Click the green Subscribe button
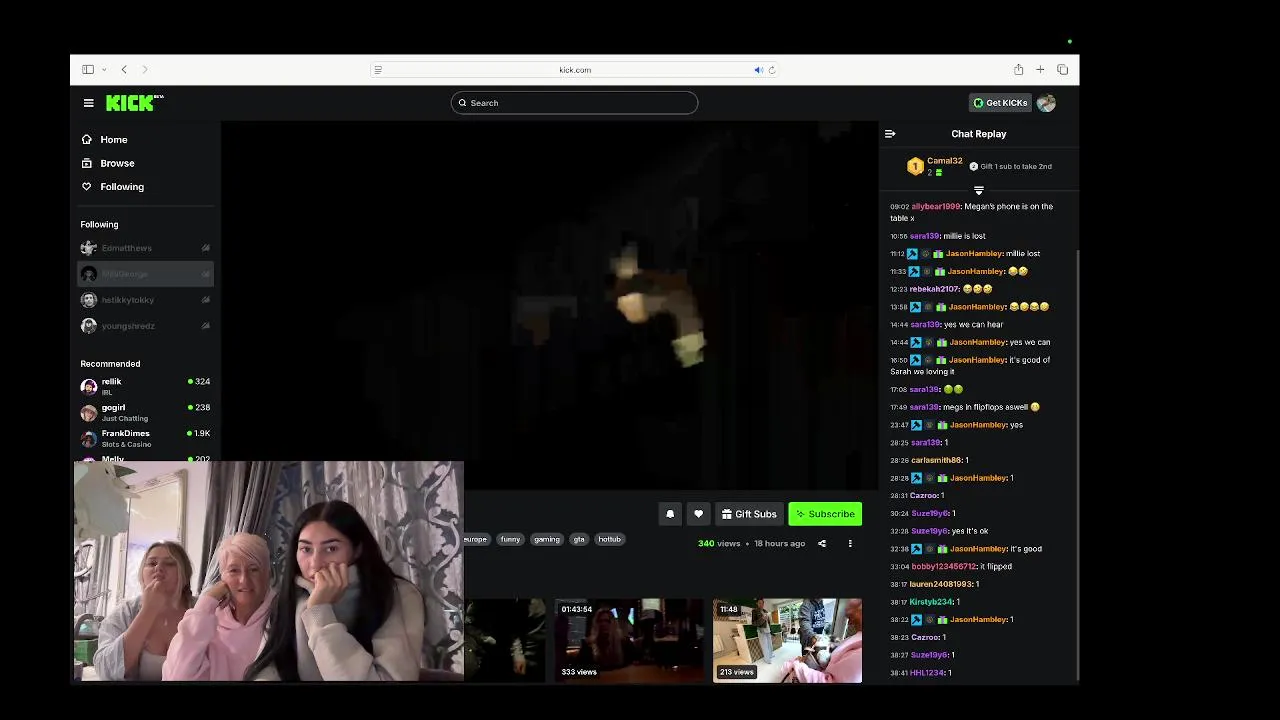The width and height of the screenshot is (1280, 720). [825, 514]
